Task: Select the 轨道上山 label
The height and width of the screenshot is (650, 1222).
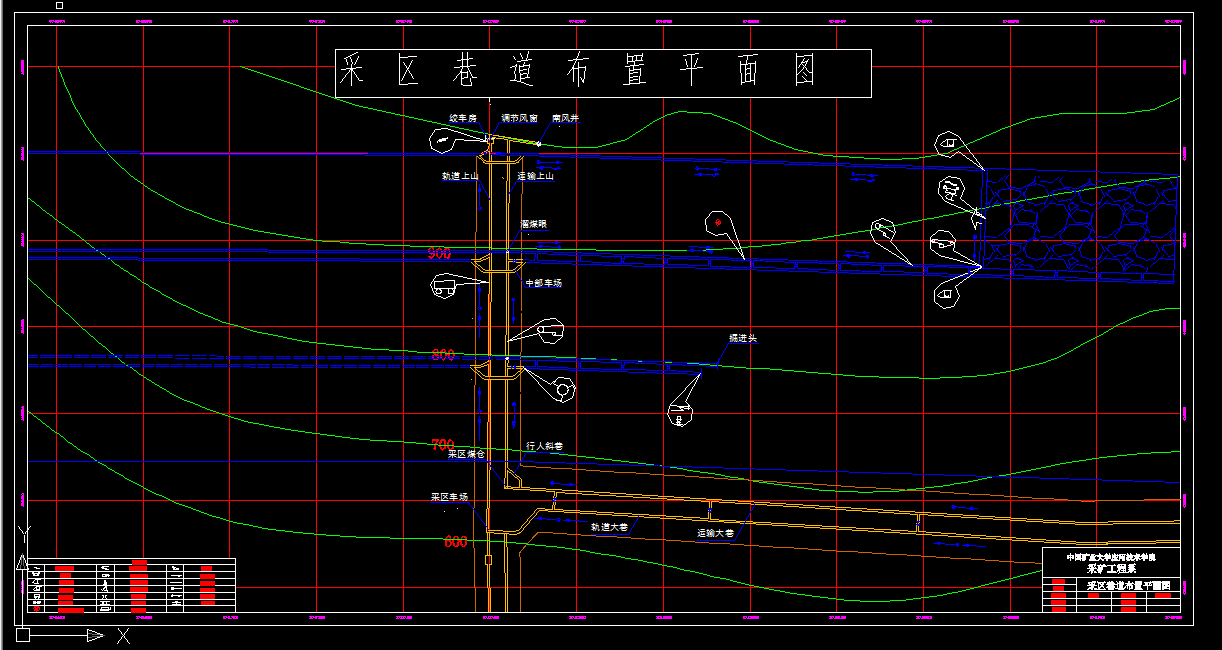Action: tap(461, 176)
